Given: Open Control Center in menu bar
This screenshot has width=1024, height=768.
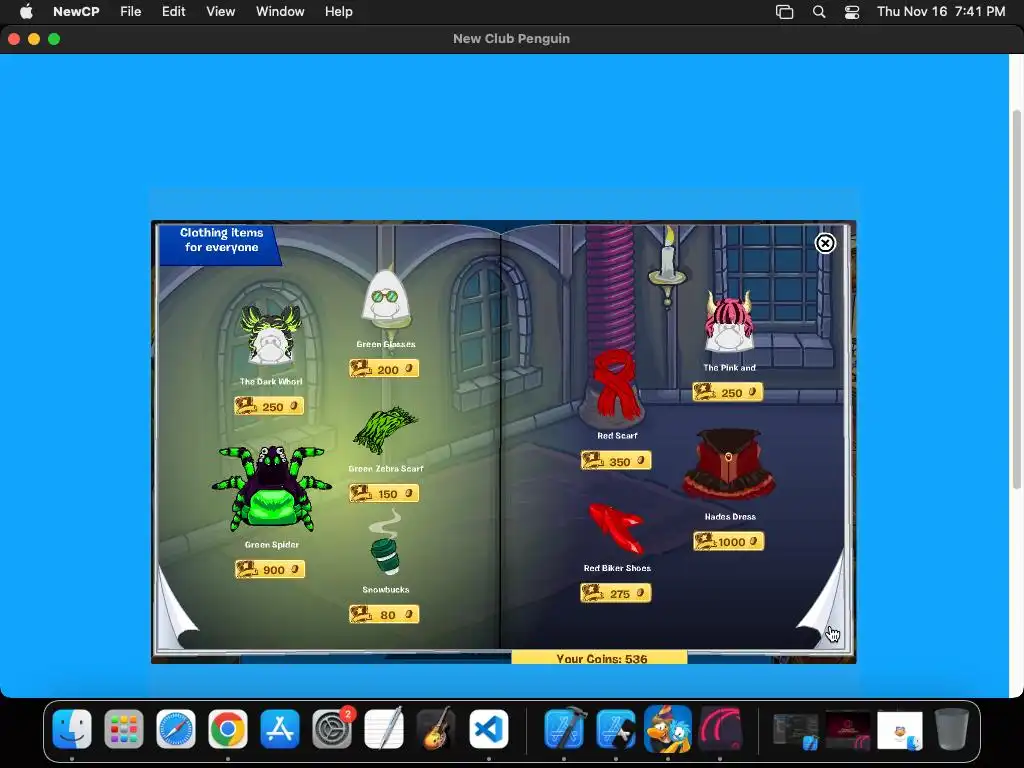Looking at the screenshot, I should tap(852, 12).
